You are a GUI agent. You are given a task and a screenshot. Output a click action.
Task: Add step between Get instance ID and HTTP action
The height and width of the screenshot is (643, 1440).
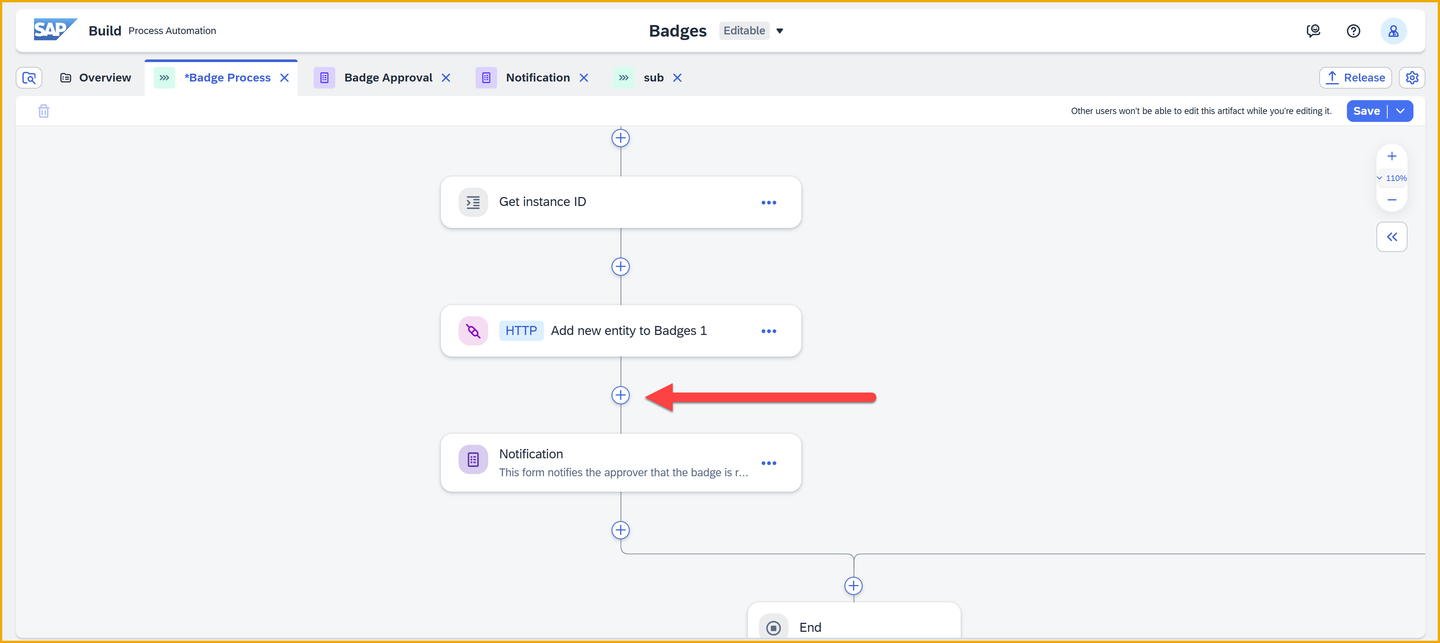[x=621, y=267]
